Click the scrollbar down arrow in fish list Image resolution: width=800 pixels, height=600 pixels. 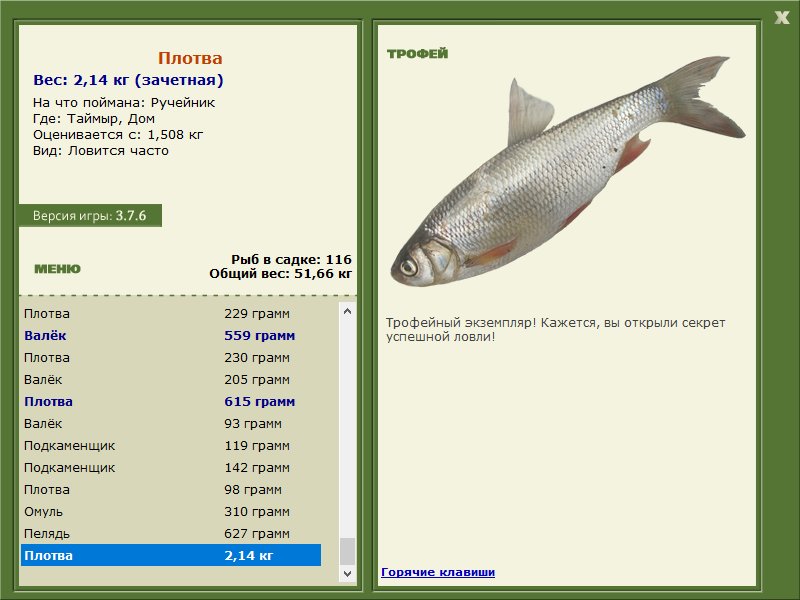(x=347, y=573)
